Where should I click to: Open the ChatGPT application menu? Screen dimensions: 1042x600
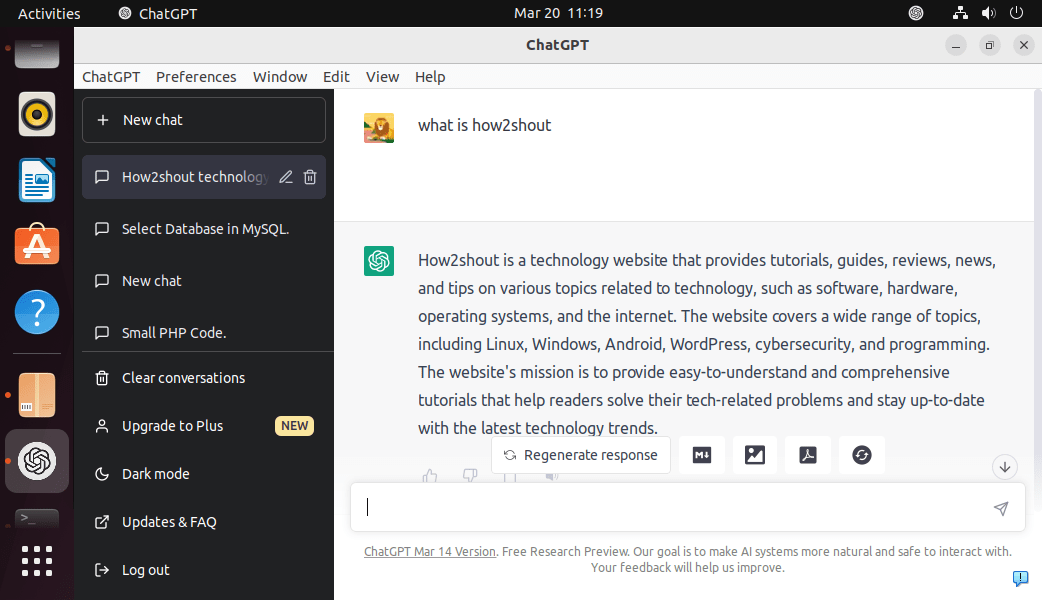pyautogui.click(x=110, y=76)
